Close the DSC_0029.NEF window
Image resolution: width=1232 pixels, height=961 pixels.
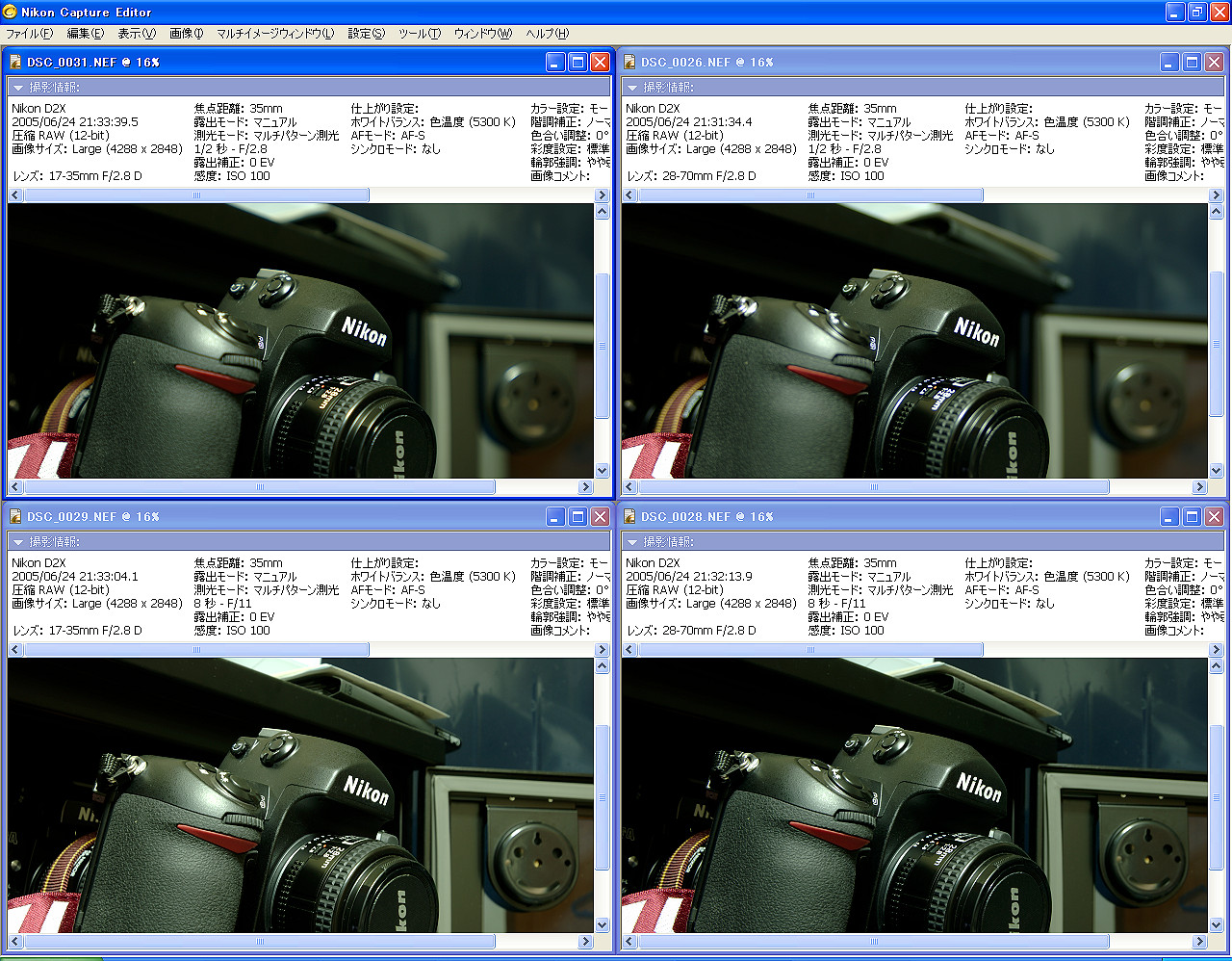coord(600,516)
